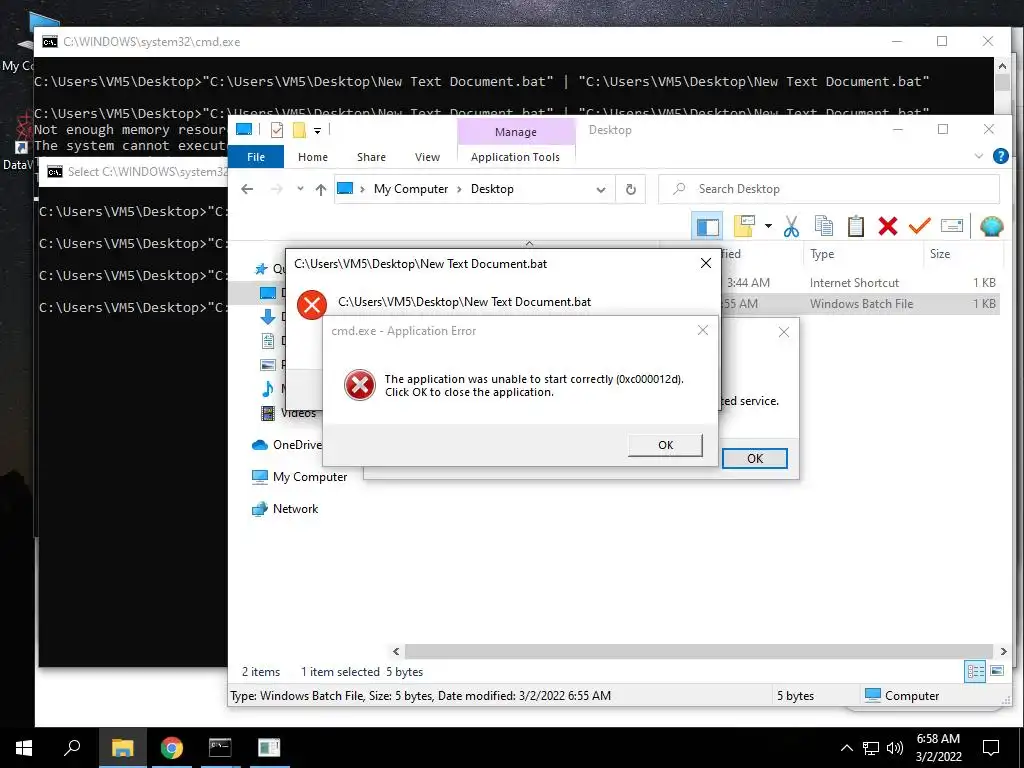The width and height of the screenshot is (1024, 768).
Task: Open Classic Explorer settings shell icon
Action: tap(991, 227)
